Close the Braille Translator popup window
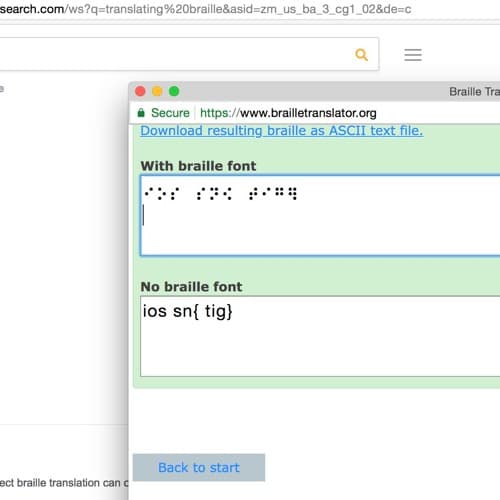The height and width of the screenshot is (500, 500). pyautogui.click(x=140, y=91)
